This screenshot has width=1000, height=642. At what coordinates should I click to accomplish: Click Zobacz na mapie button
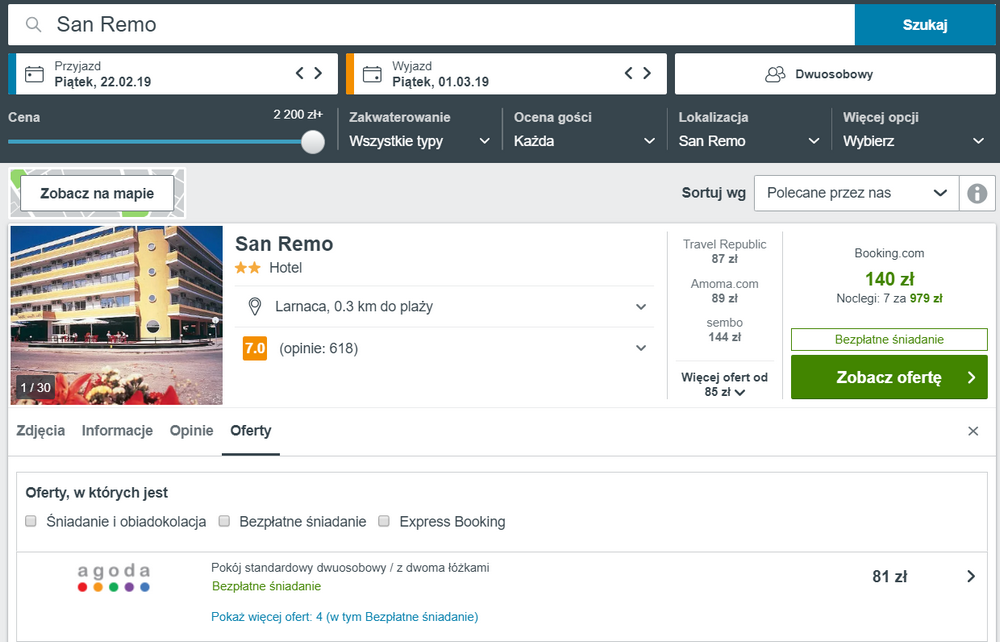pos(97,193)
